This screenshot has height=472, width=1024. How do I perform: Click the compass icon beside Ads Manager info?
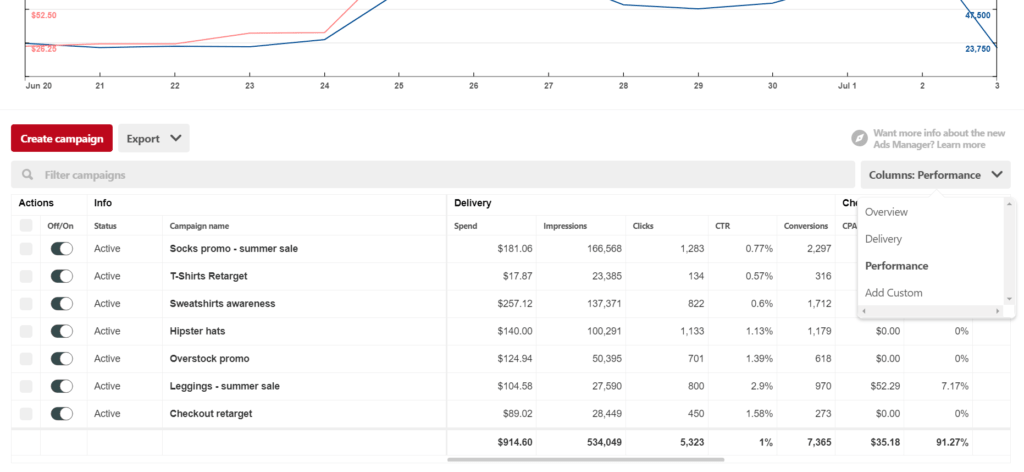[859, 138]
